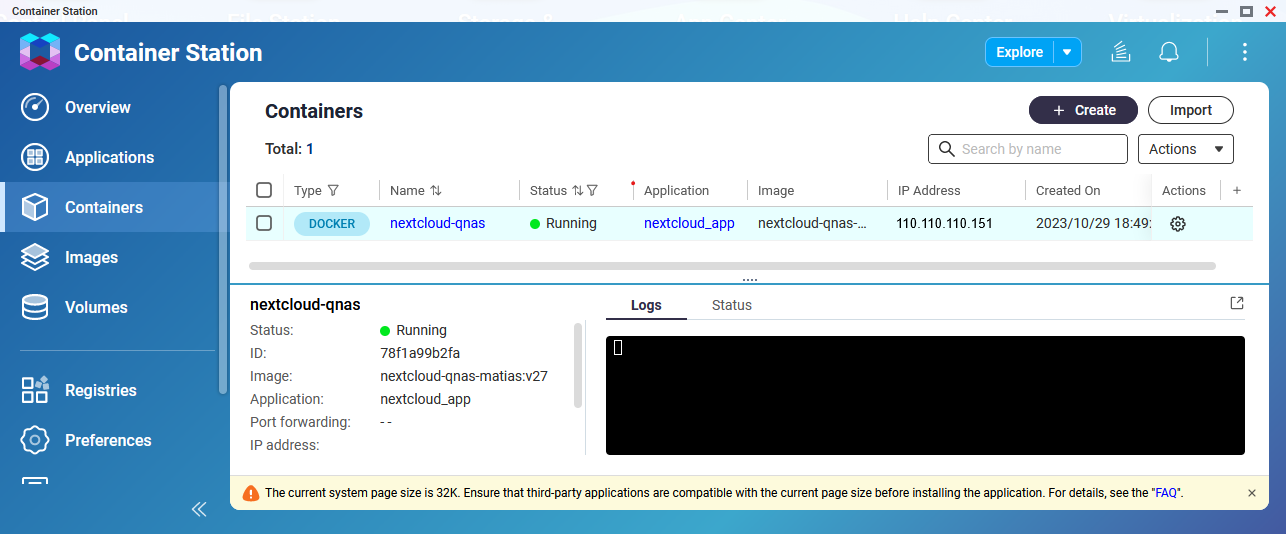Go to Preferences in the sidebar
This screenshot has width=1286, height=534.
click(x=108, y=440)
